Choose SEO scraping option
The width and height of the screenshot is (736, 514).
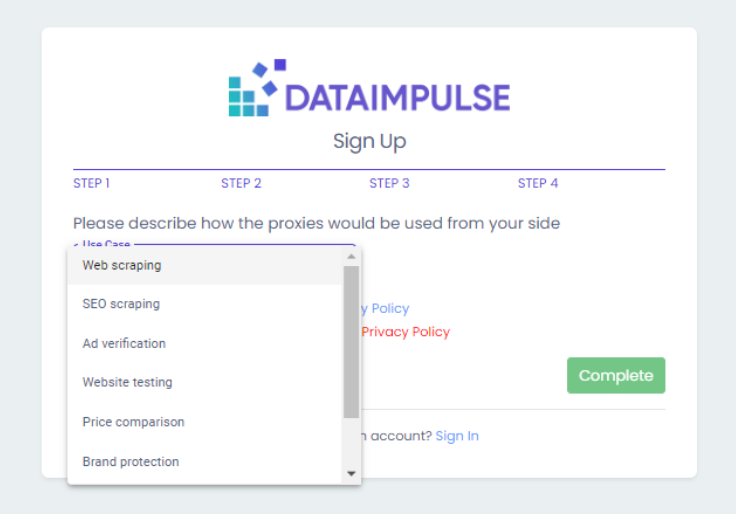[205, 304]
